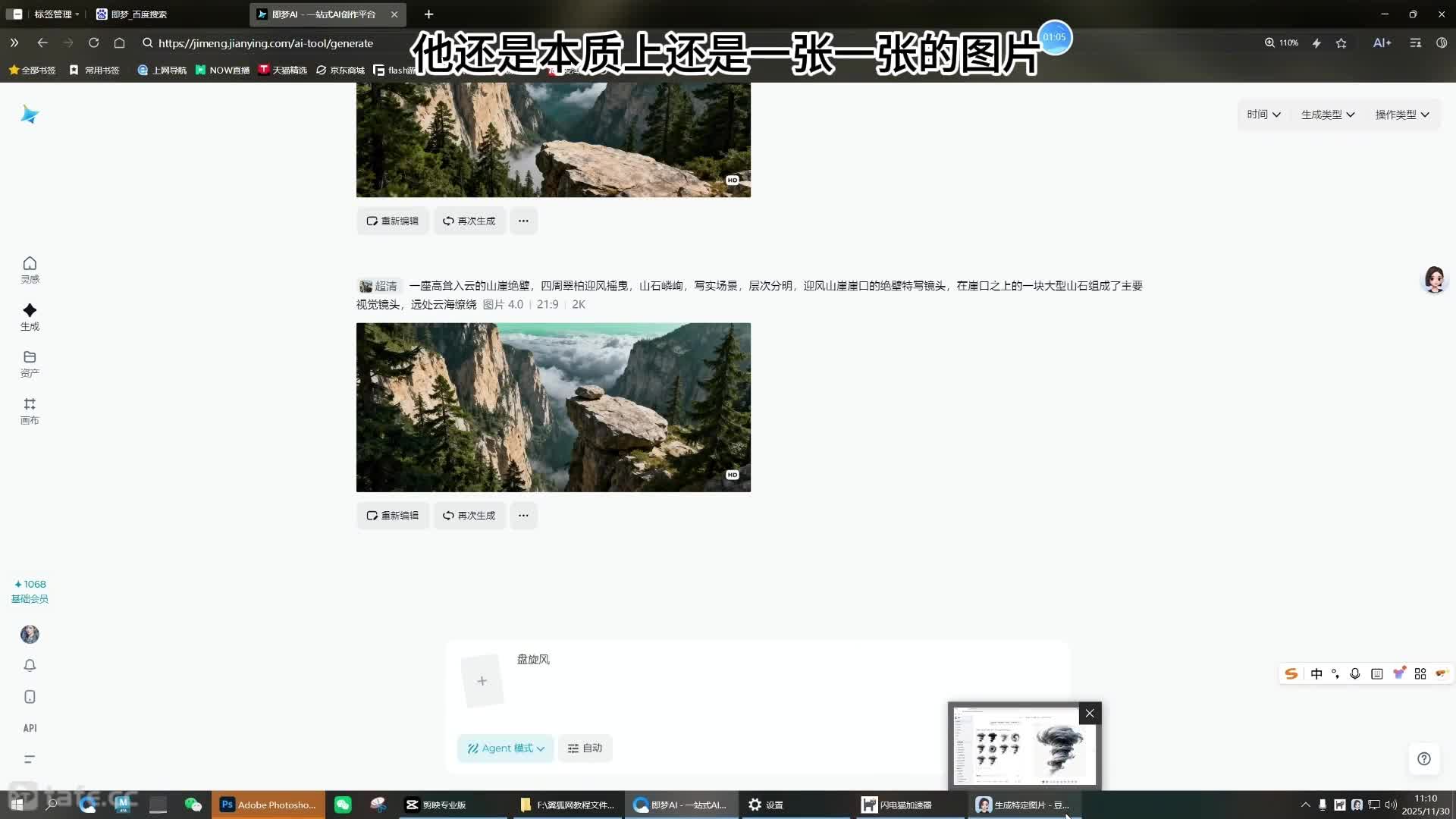Click the help question mark icon
1456x819 pixels.
point(1424,758)
